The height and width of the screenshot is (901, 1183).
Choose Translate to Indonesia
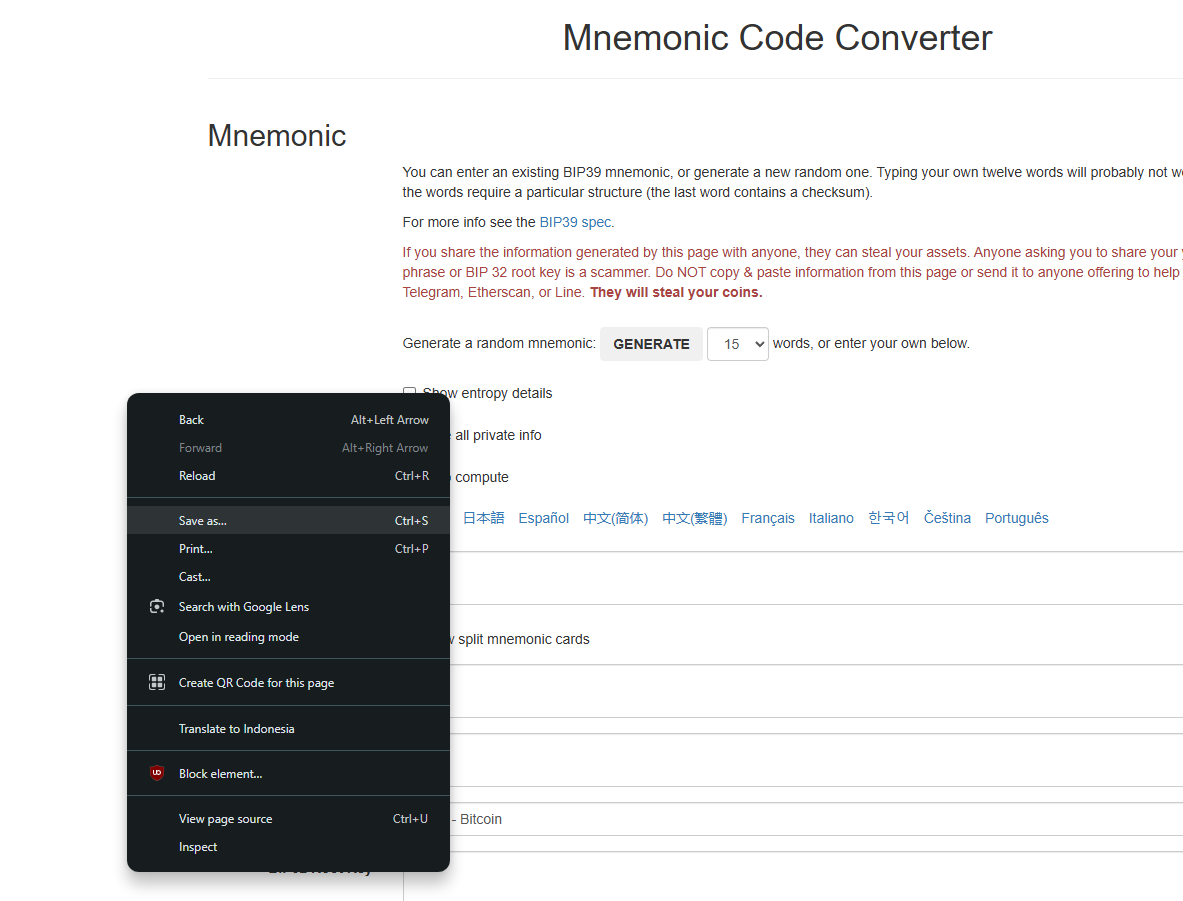(x=288, y=729)
